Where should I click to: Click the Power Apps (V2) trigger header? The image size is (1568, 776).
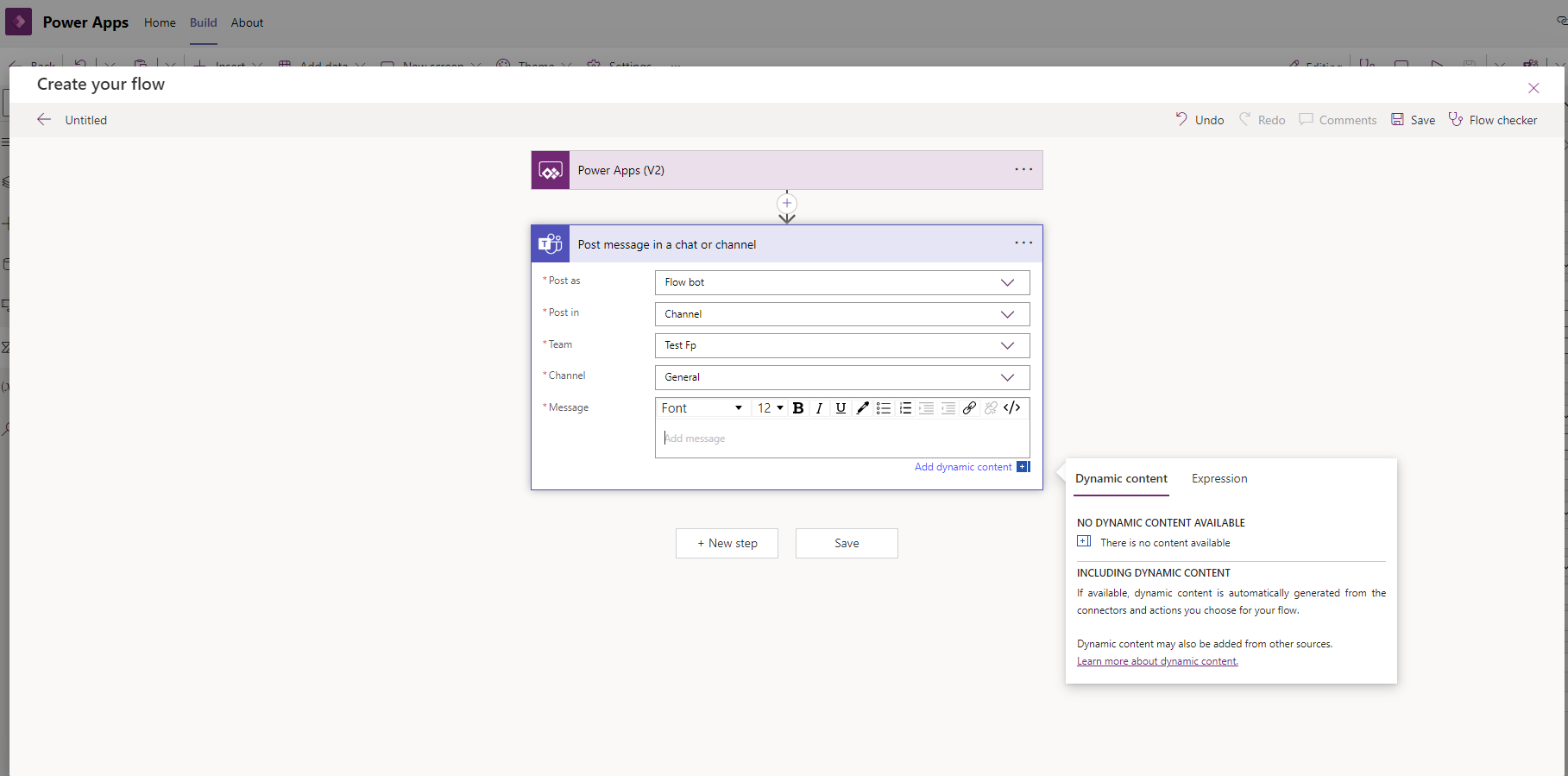pos(787,170)
